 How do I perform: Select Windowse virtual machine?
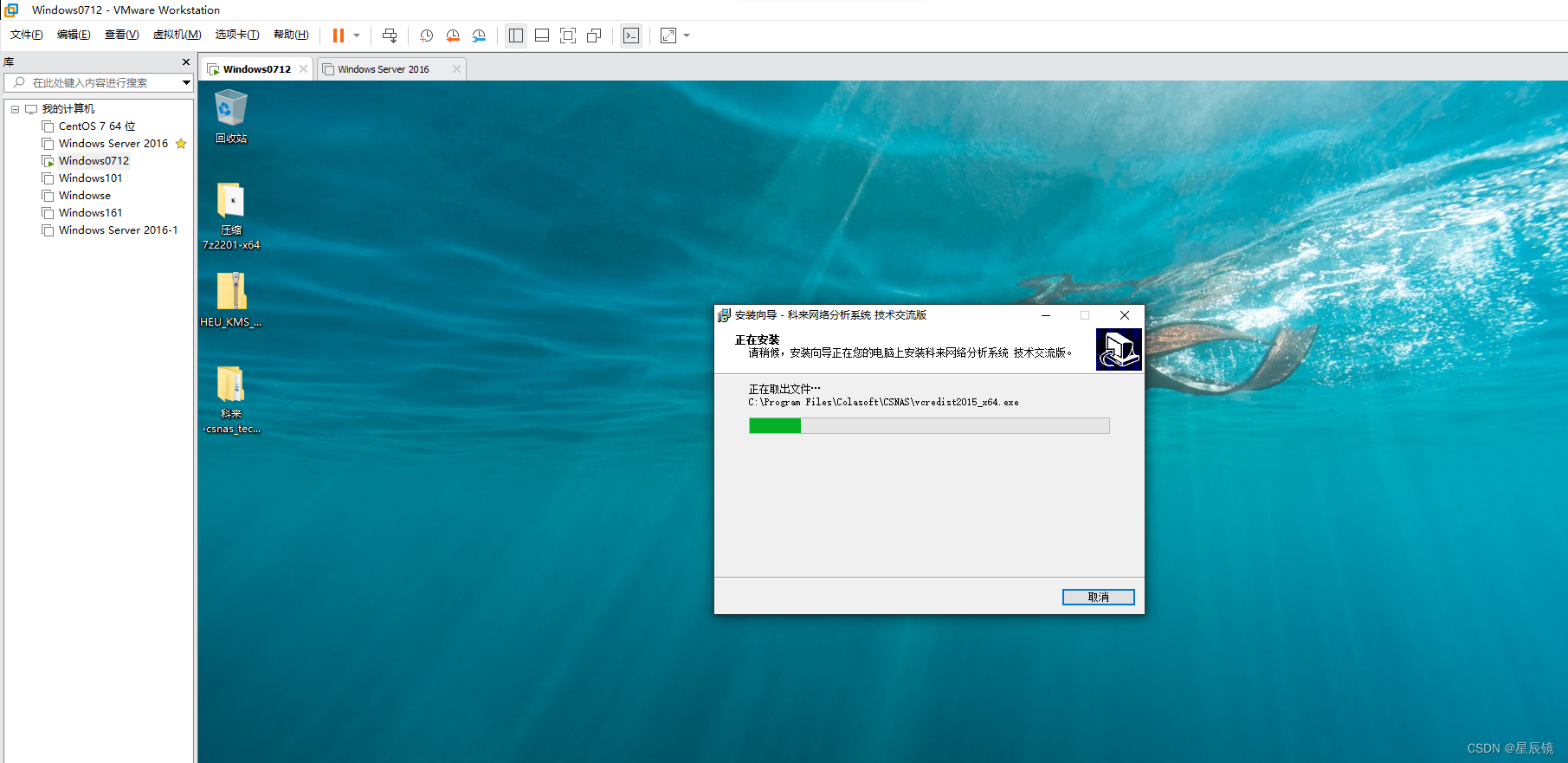(x=84, y=196)
